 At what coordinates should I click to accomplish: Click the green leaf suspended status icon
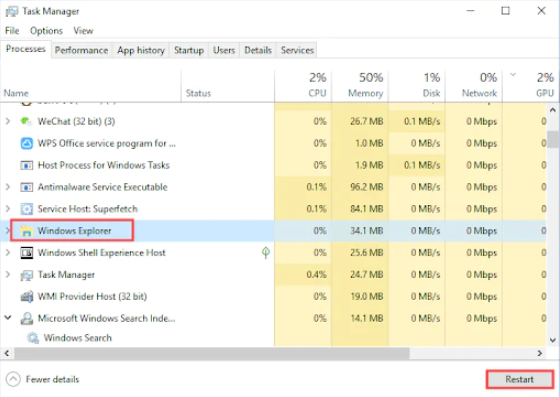(x=266, y=253)
